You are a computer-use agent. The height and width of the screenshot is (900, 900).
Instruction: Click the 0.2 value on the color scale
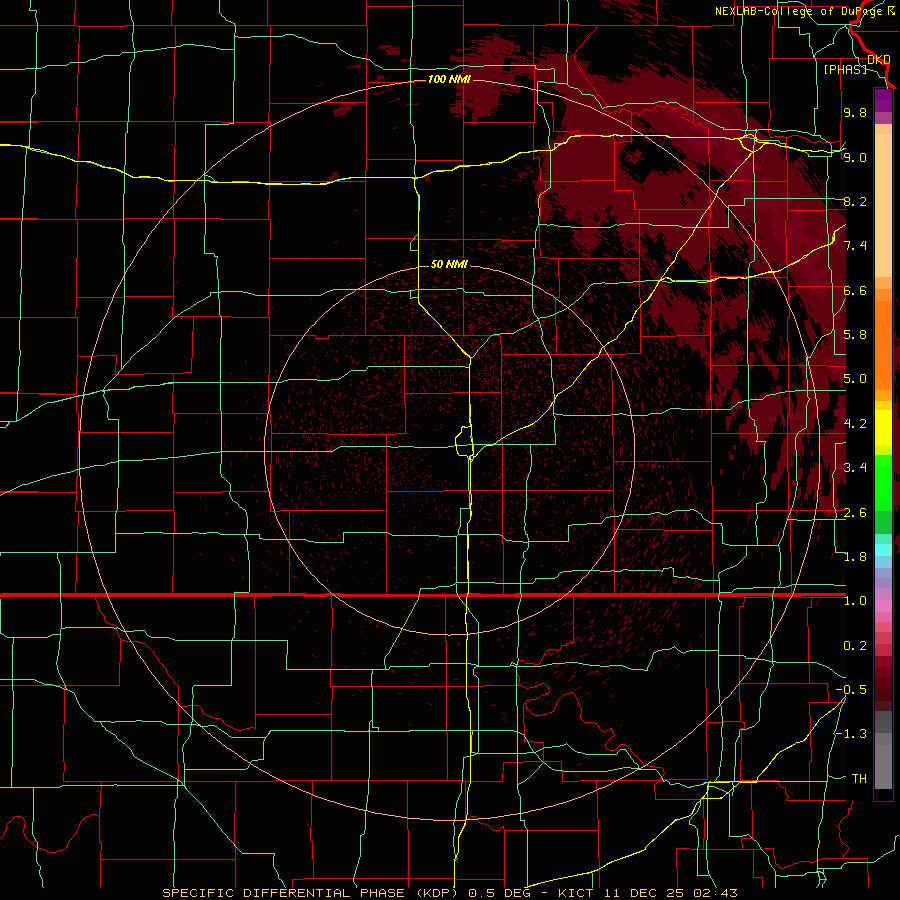click(x=855, y=645)
